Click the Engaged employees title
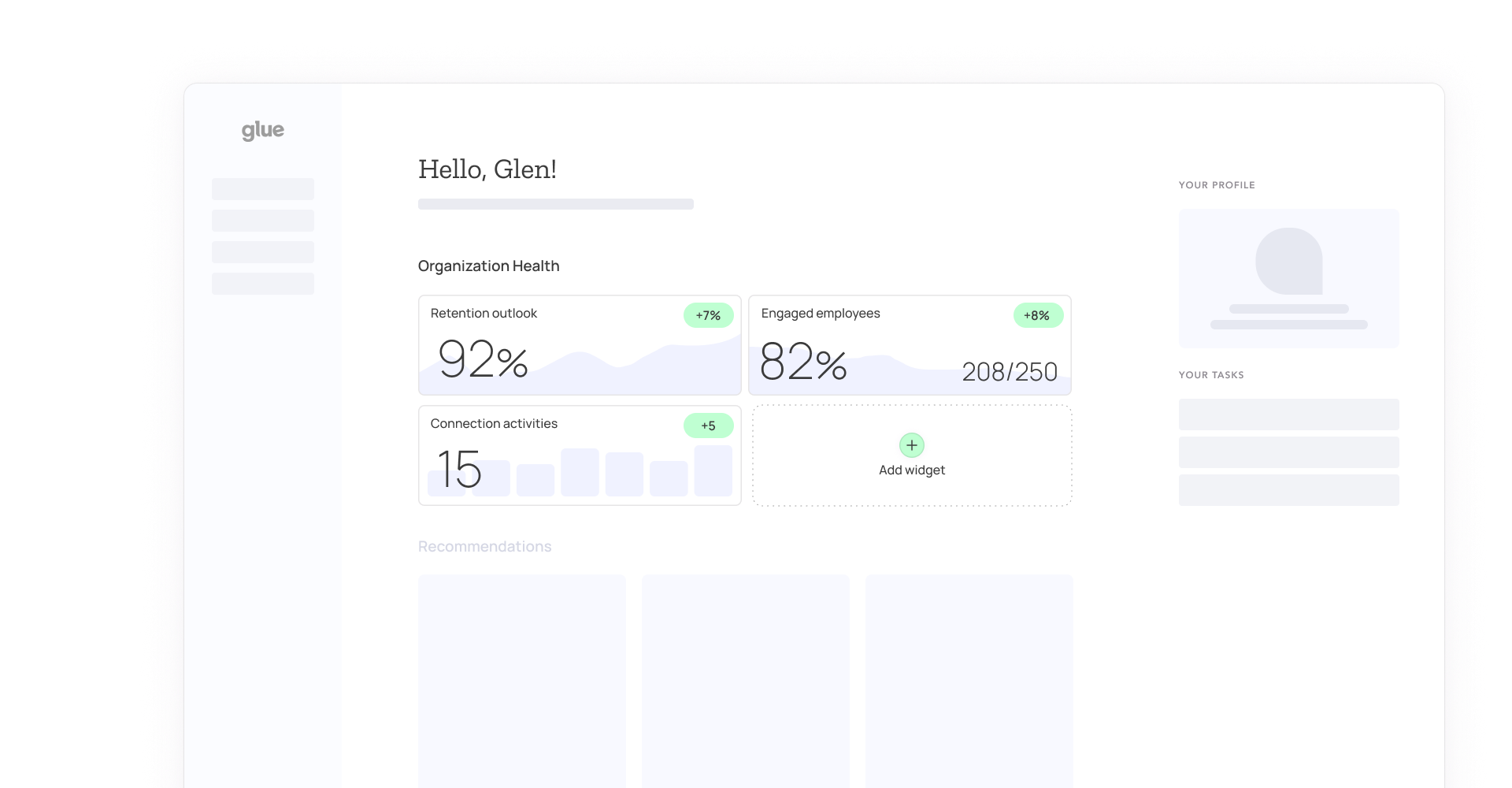 pos(821,313)
